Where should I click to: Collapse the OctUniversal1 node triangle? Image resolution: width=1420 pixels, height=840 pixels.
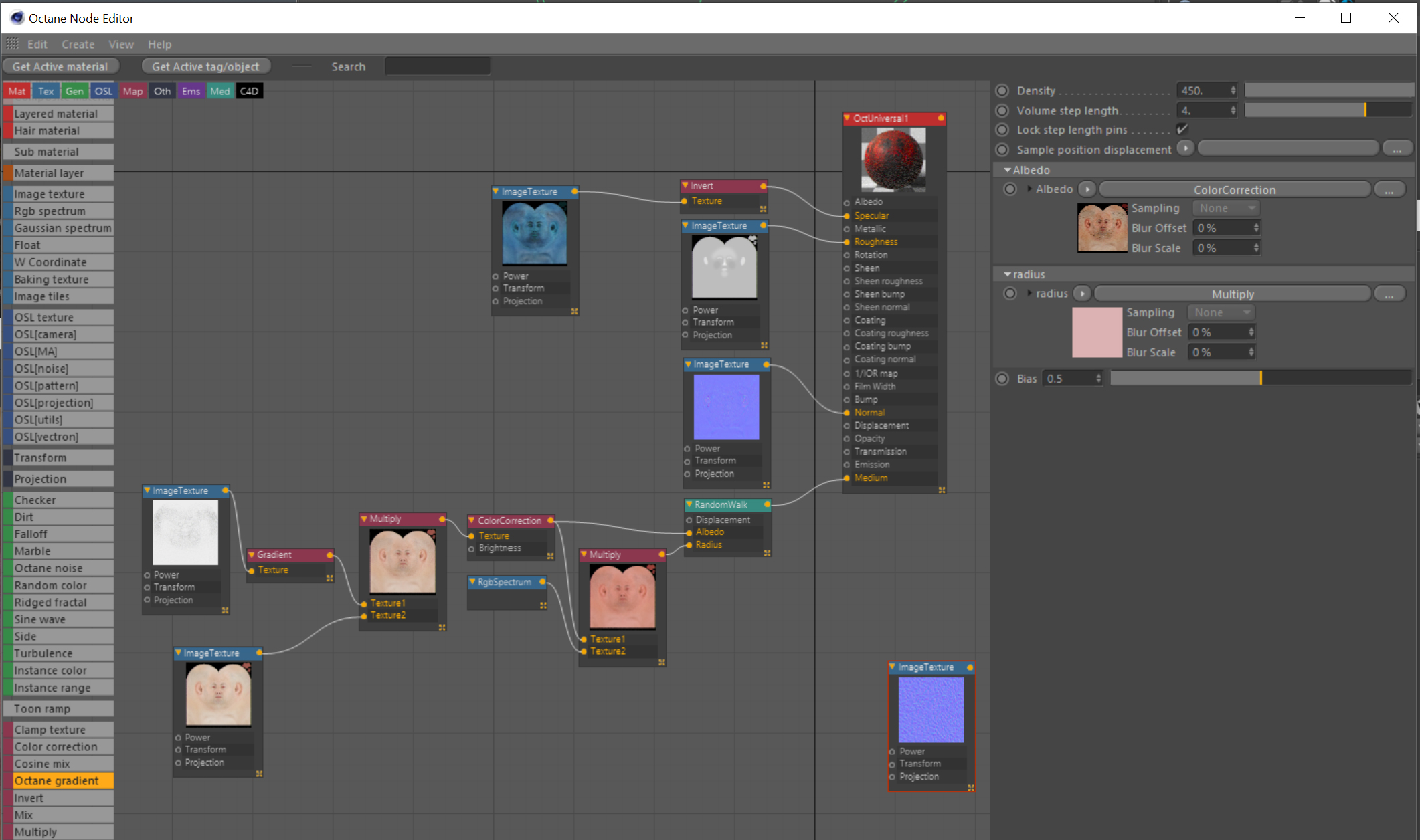coord(847,118)
